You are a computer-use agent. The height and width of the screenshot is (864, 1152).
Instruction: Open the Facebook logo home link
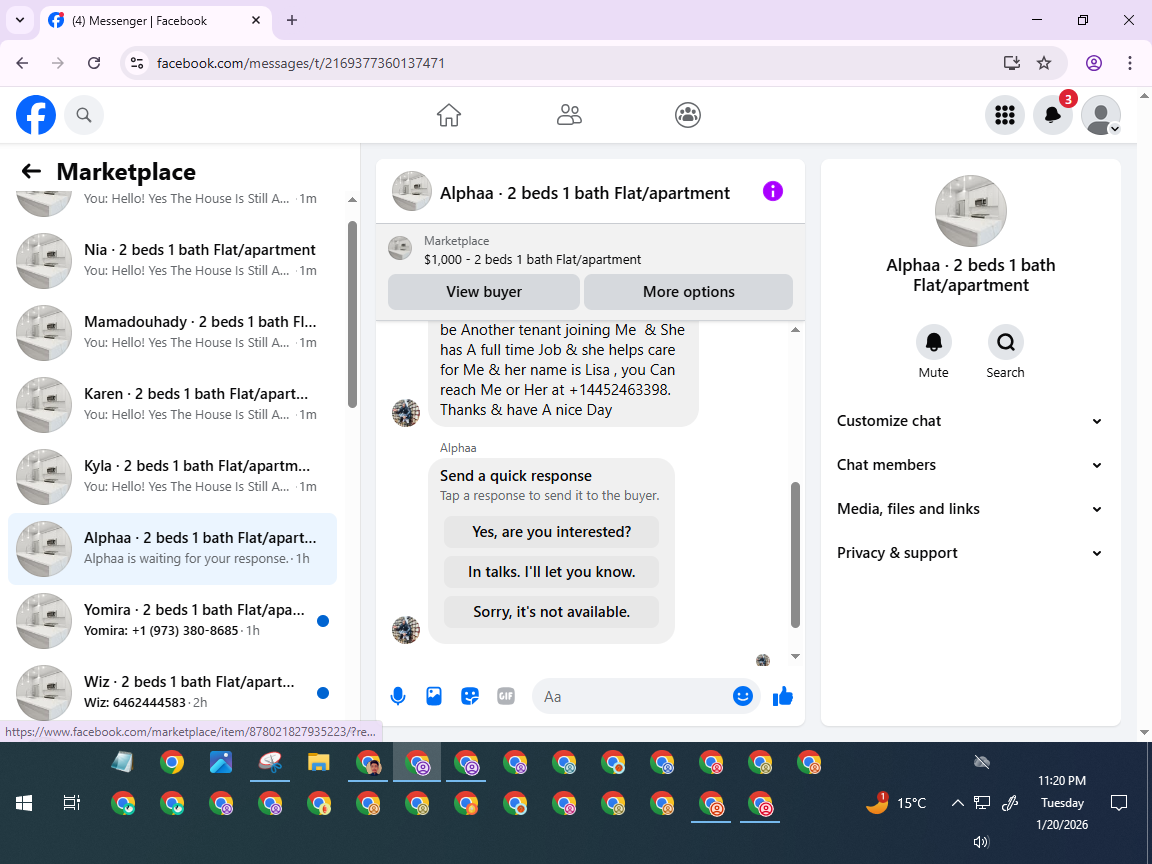coord(36,115)
